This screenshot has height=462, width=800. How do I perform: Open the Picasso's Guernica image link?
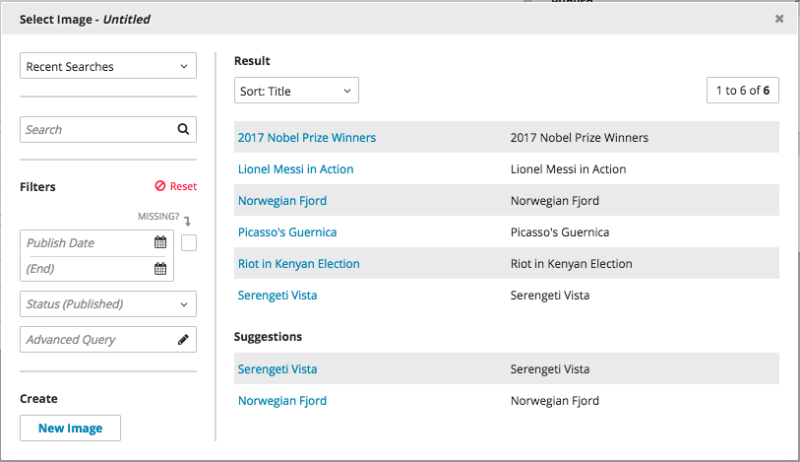pos(287,232)
